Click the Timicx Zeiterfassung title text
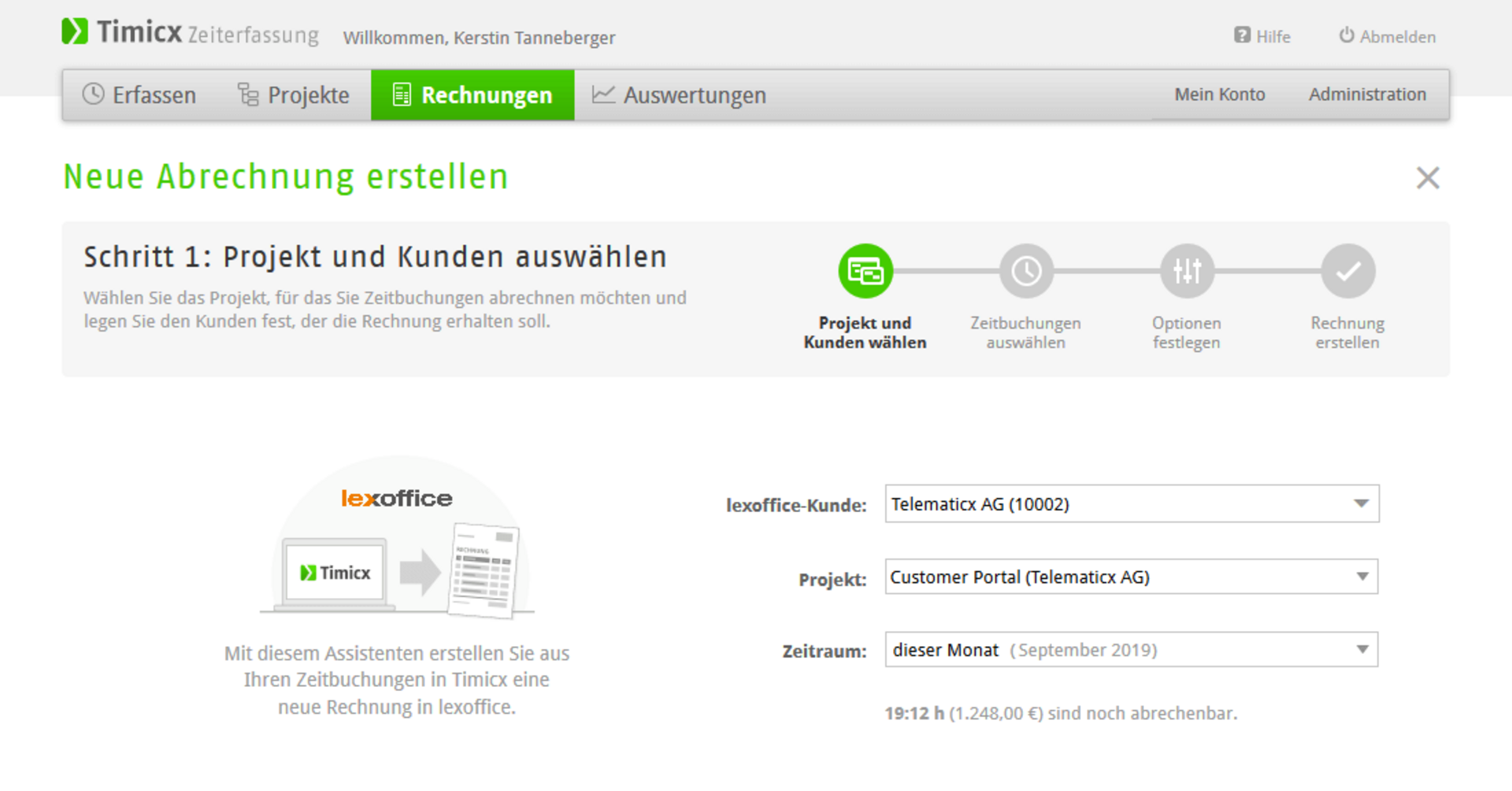This screenshot has width=1512, height=791. pyautogui.click(x=209, y=33)
